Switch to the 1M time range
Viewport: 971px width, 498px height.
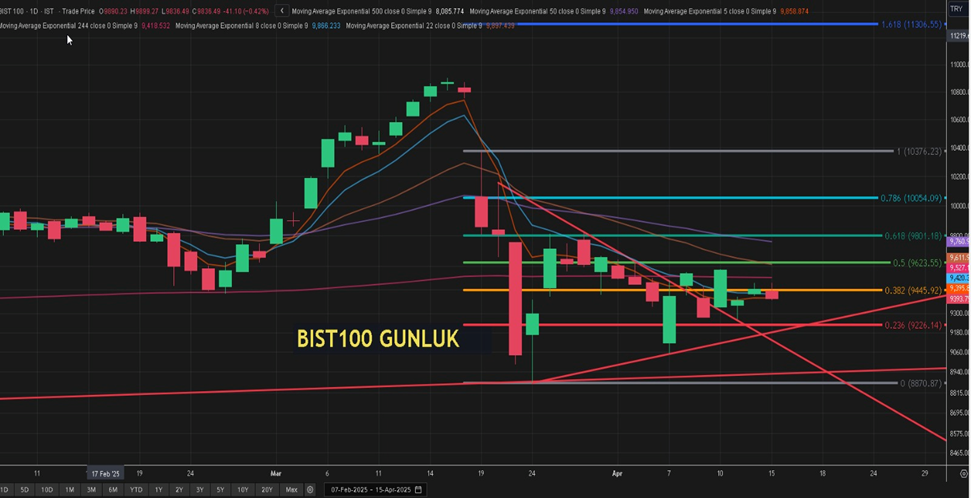tap(70, 490)
